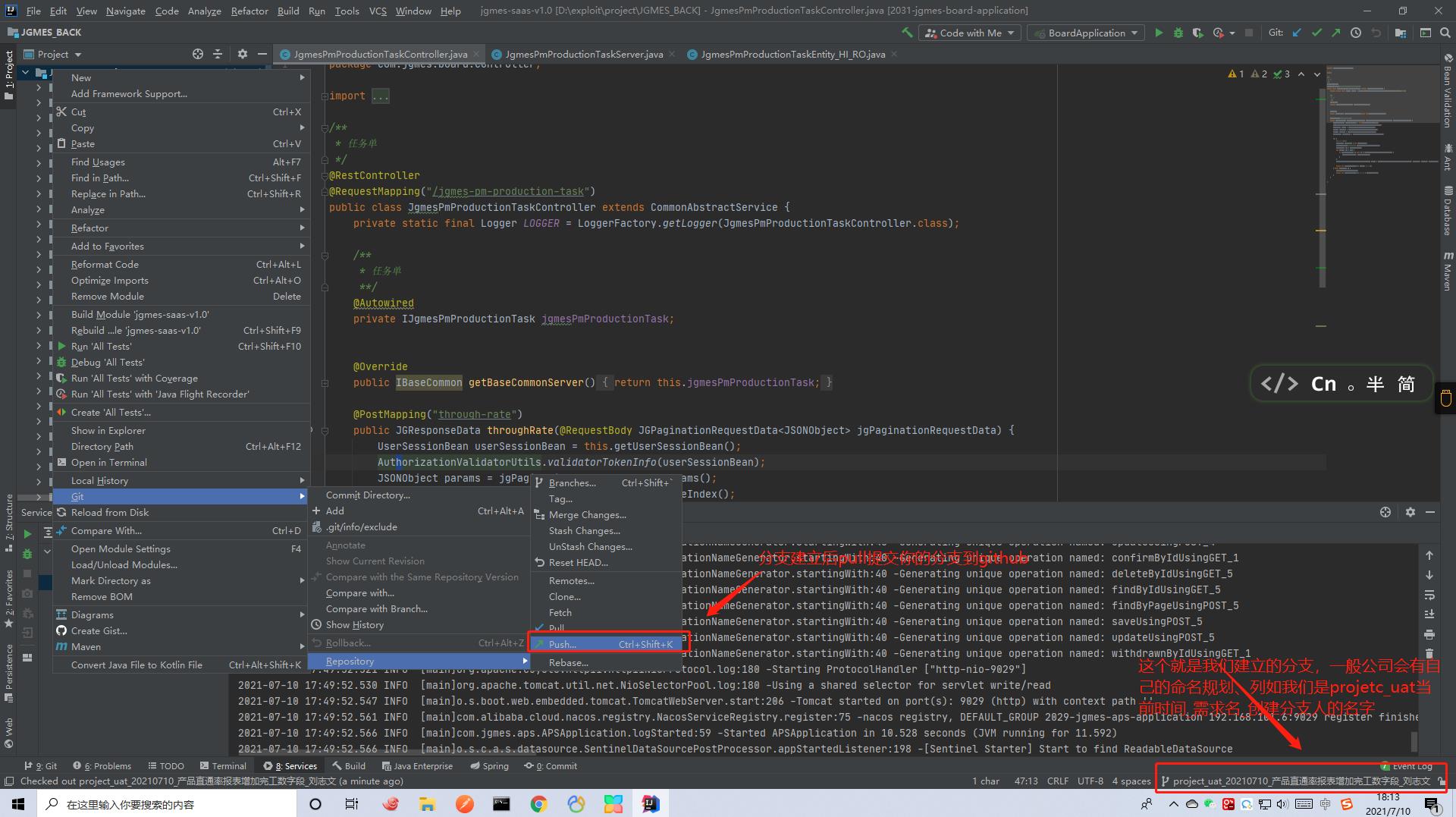Run BoardApplication with Coverage icon
The height and width of the screenshot is (817, 1456).
(1197, 33)
